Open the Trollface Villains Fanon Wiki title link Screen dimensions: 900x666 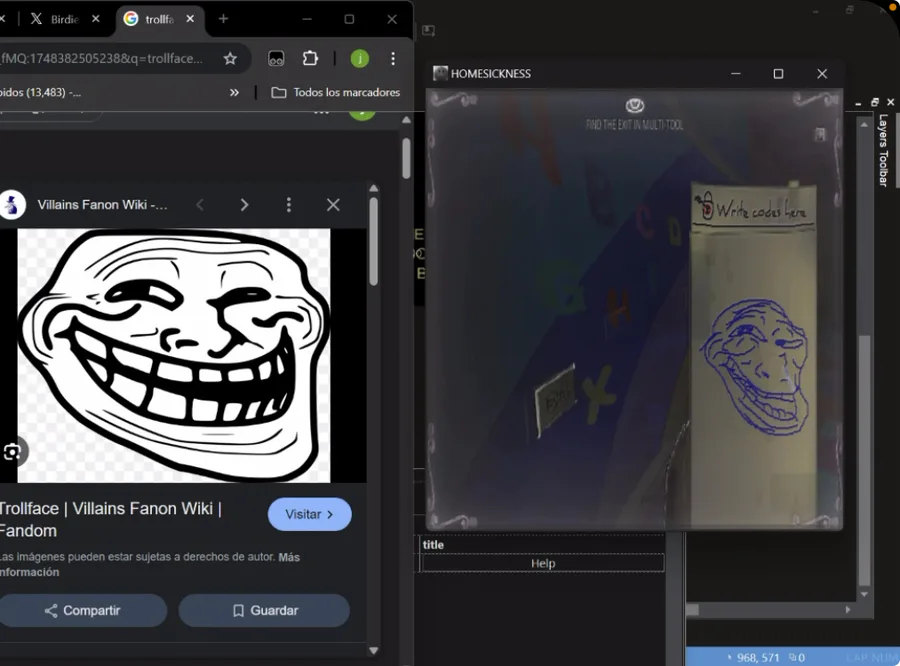(x=110, y=520)
